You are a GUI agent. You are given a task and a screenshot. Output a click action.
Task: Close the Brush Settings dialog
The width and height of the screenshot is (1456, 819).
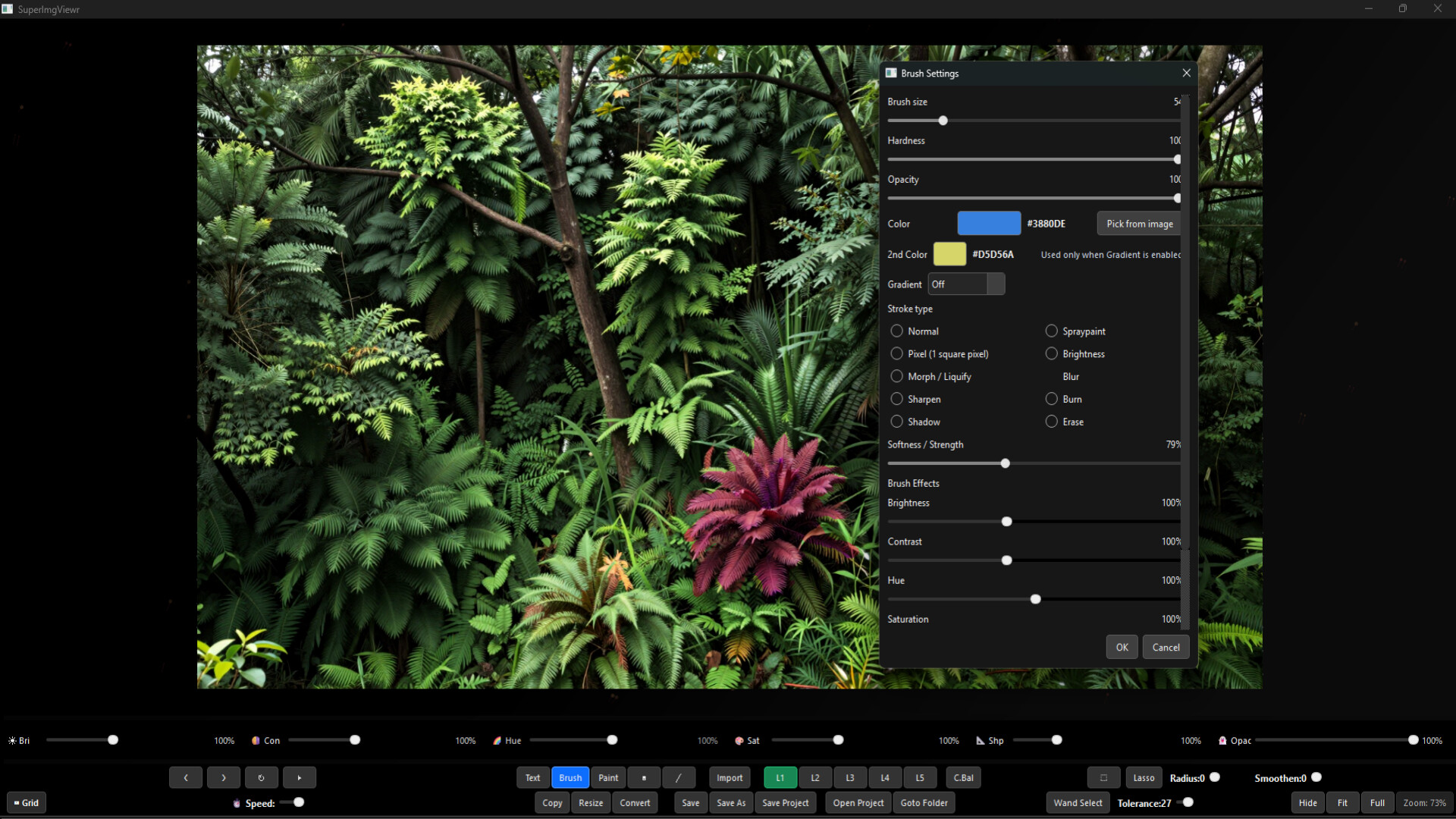point(1186,73)
